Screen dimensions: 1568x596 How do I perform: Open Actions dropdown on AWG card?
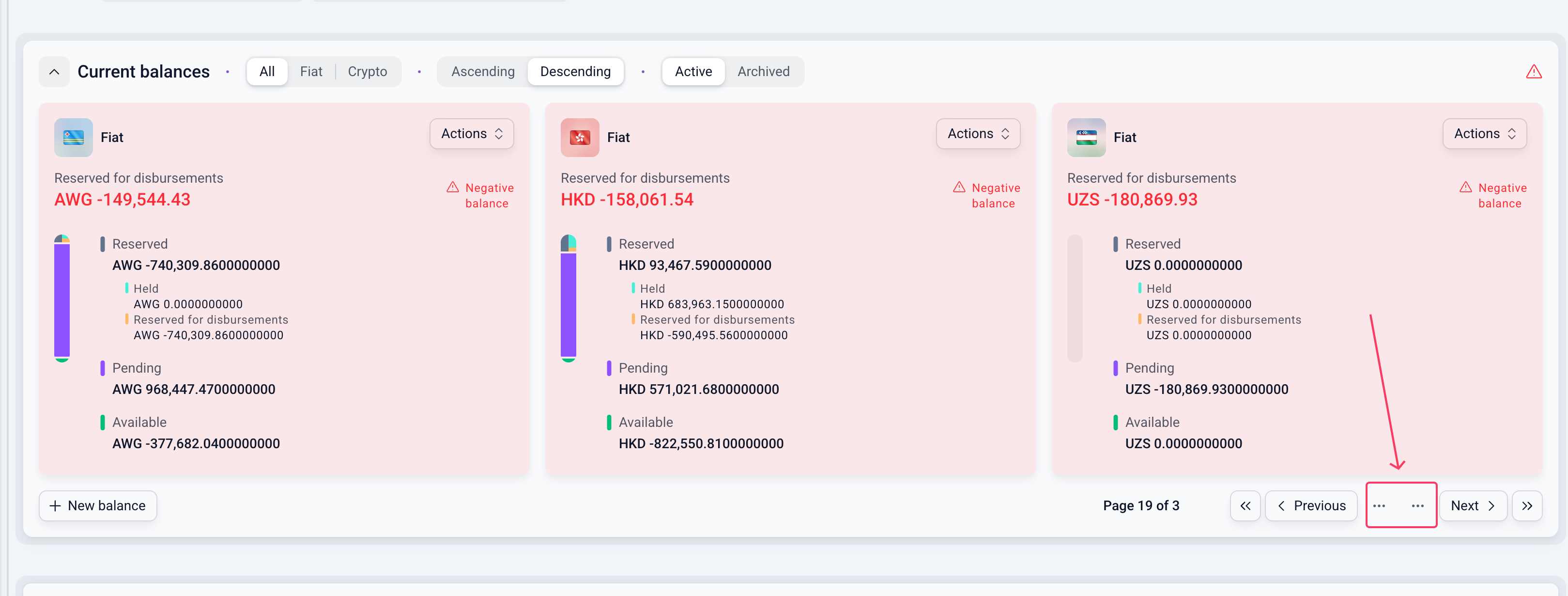pos(471,133)
